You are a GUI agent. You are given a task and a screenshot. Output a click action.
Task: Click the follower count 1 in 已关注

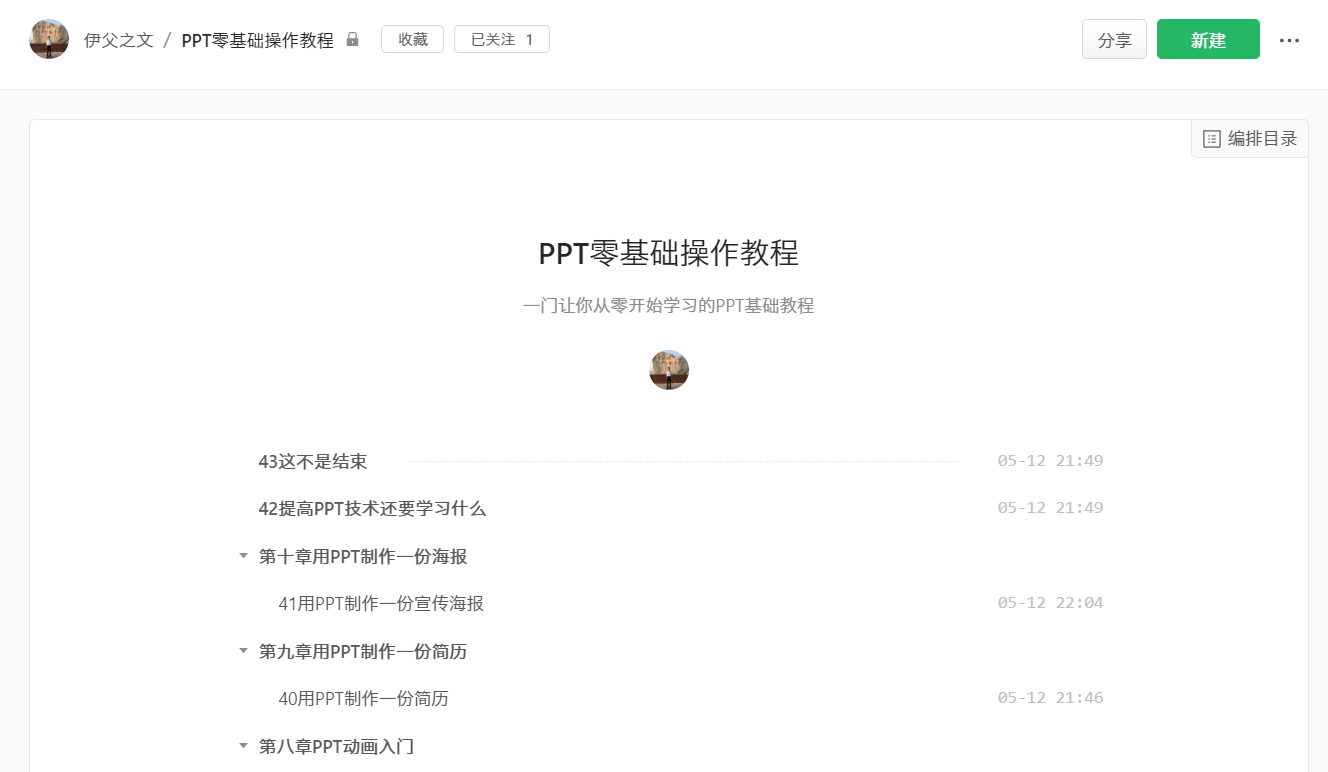click(x=529, y=40)
